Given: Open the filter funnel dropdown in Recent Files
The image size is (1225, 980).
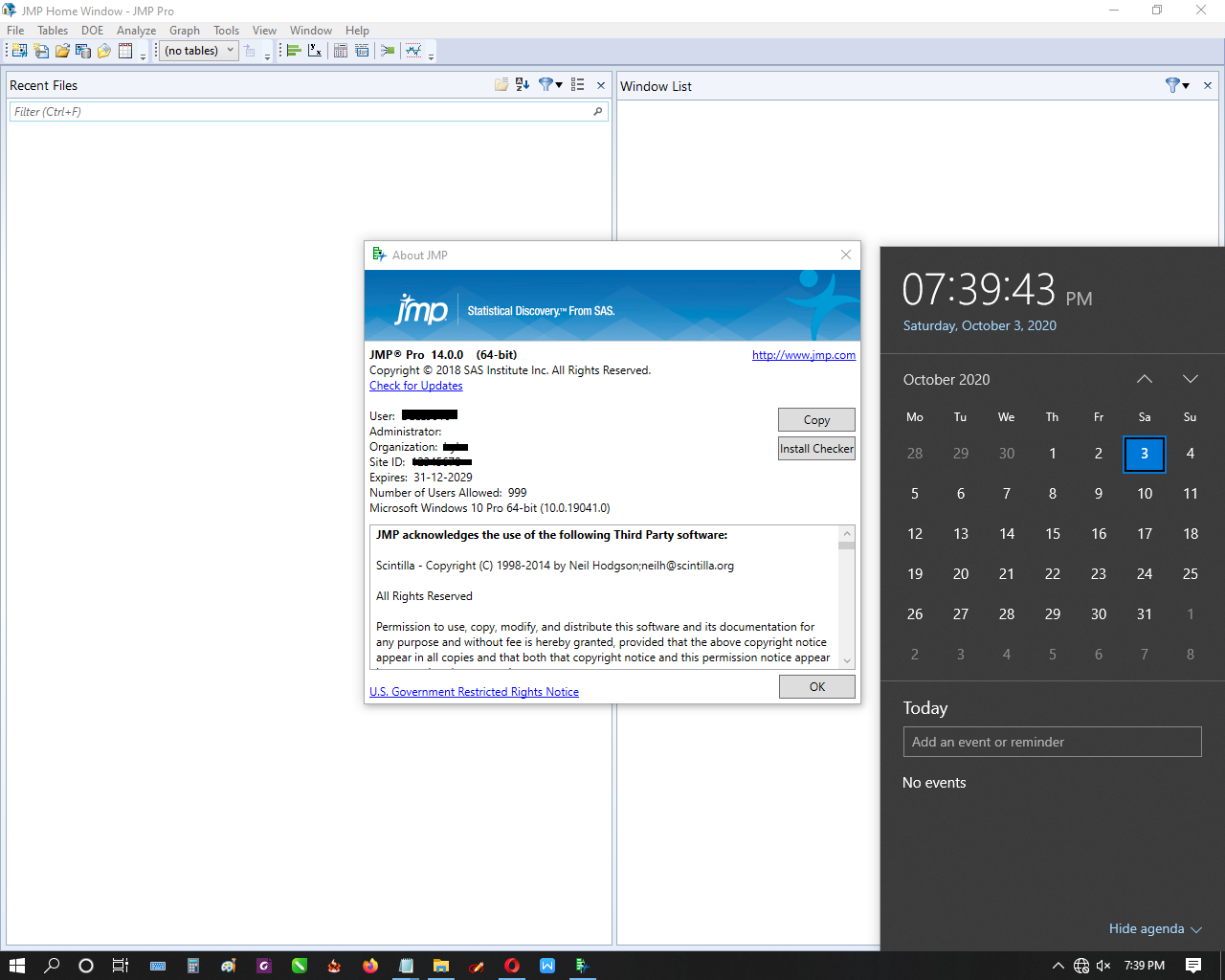Looking at the screenshot, I should coord(550,85).
